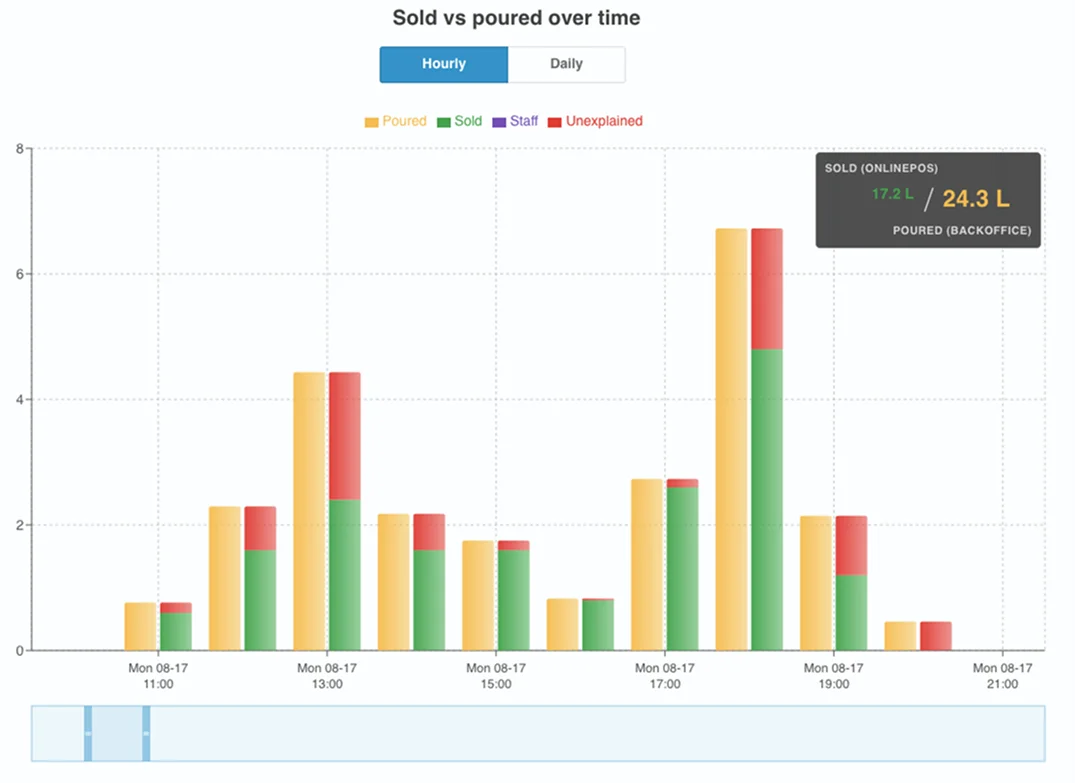Image resolution: width=1075 pixels, height=783 pixels.
Task: Click the red segment of the tallest bar
Action: 767,289
